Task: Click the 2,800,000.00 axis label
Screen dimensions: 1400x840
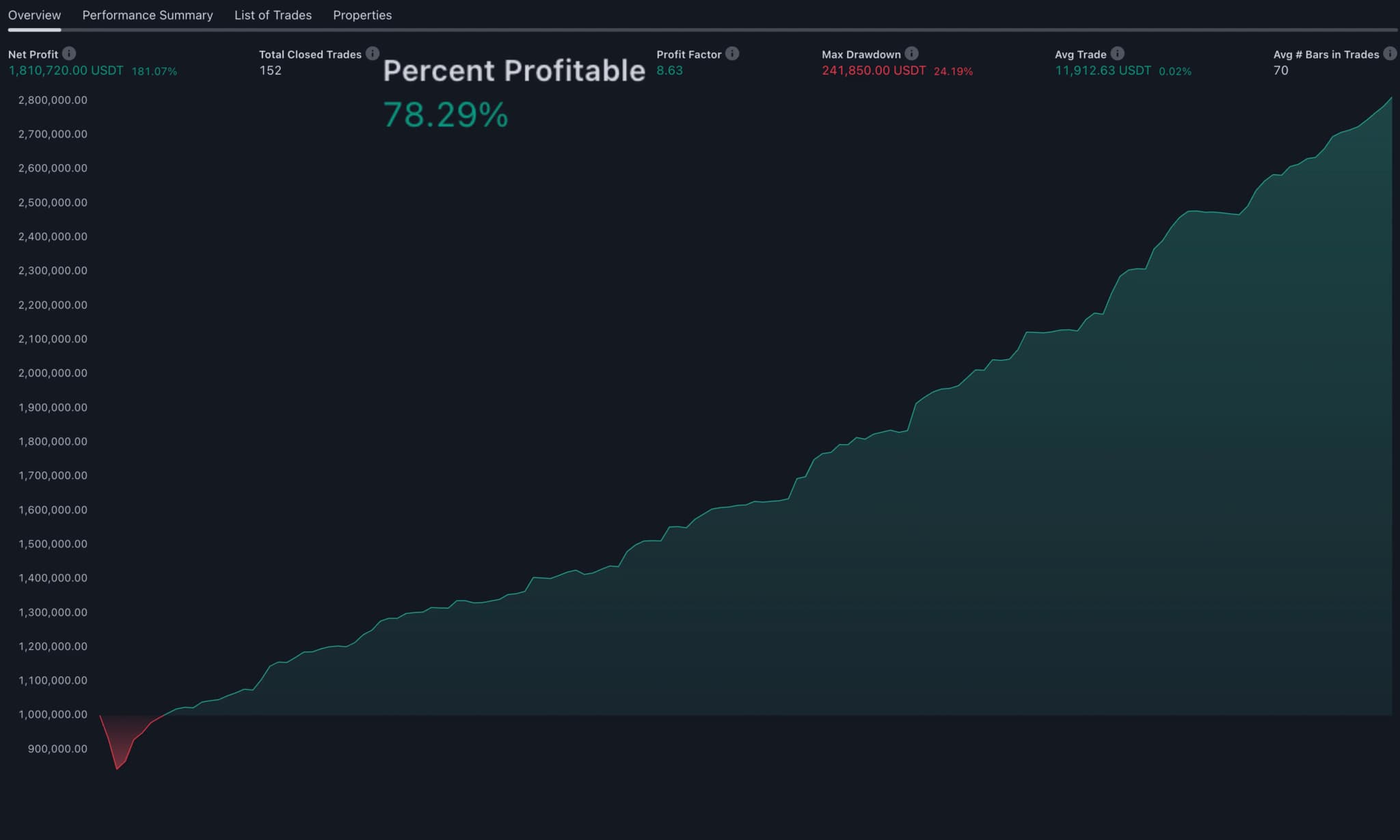Action: [52, 100]
